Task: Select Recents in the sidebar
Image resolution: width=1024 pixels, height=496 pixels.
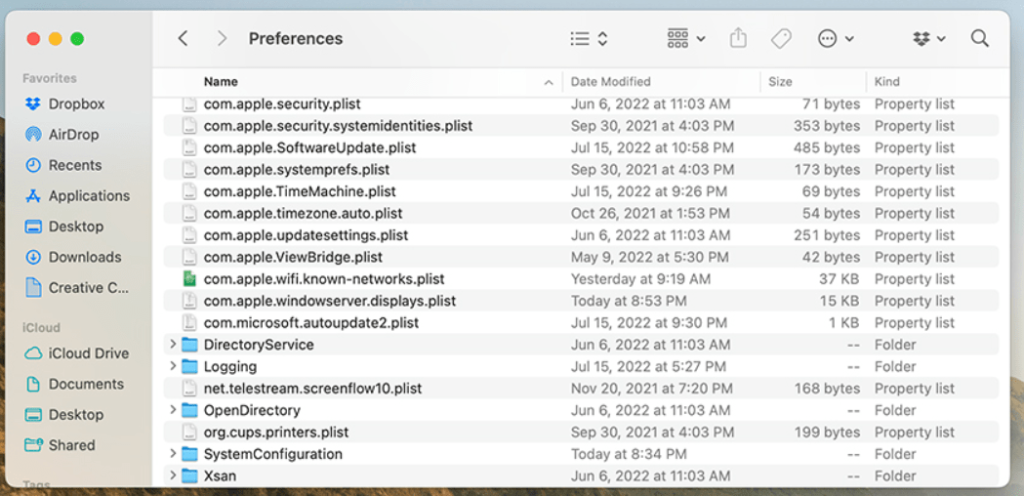Action: click(63, 165)
